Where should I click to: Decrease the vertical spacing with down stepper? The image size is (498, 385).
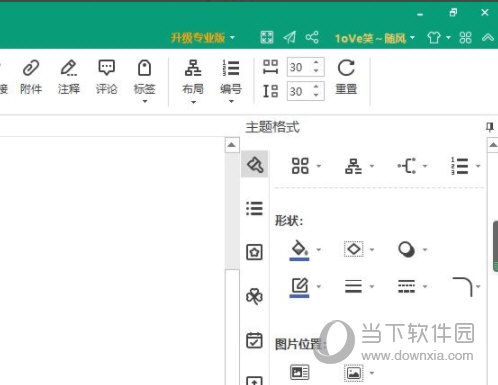point(316,95)
